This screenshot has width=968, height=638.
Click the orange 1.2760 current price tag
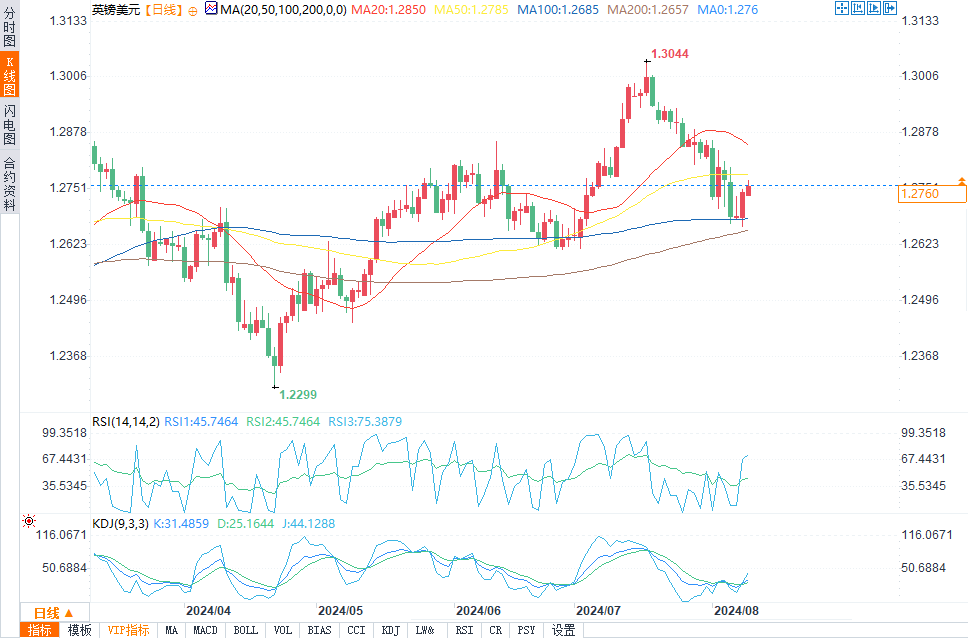(932, 194)
